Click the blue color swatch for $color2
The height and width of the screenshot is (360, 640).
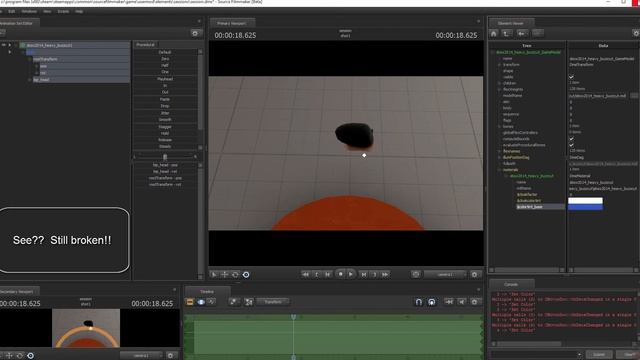click(x=585, y=207)
